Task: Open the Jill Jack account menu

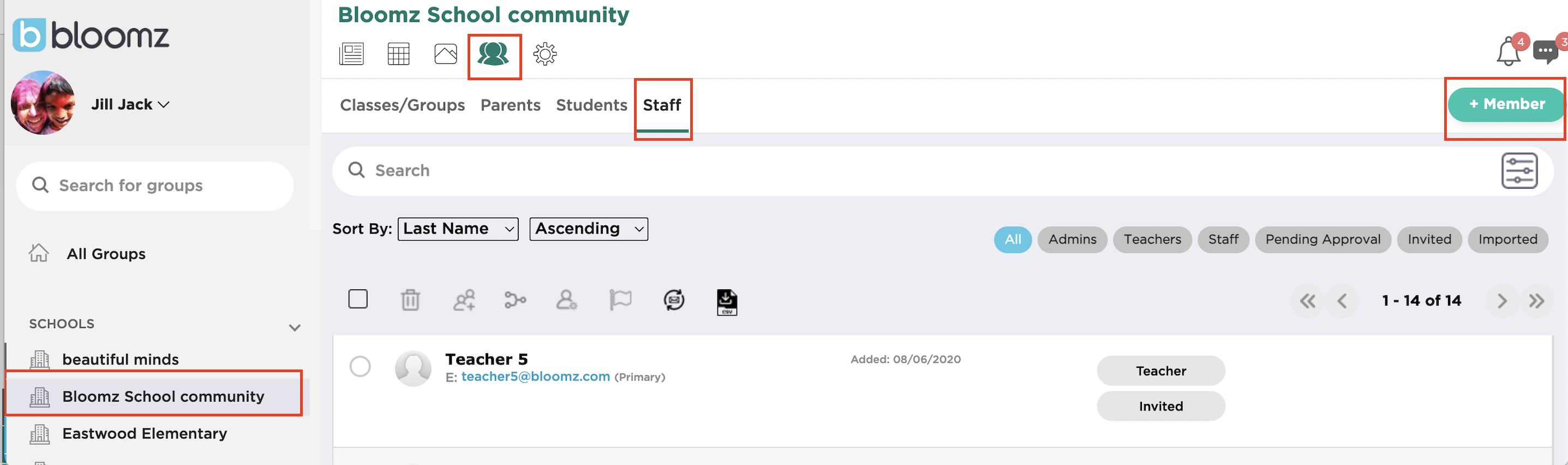Action: (130, 105)
